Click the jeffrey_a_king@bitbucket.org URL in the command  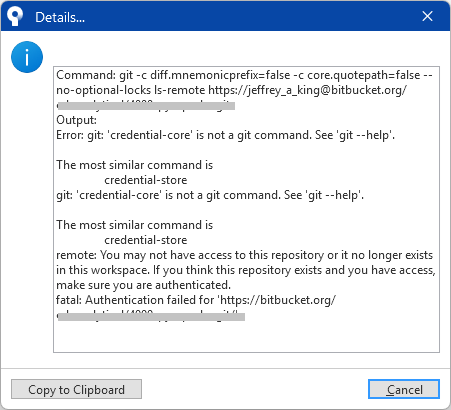click(x=307, y=90)
